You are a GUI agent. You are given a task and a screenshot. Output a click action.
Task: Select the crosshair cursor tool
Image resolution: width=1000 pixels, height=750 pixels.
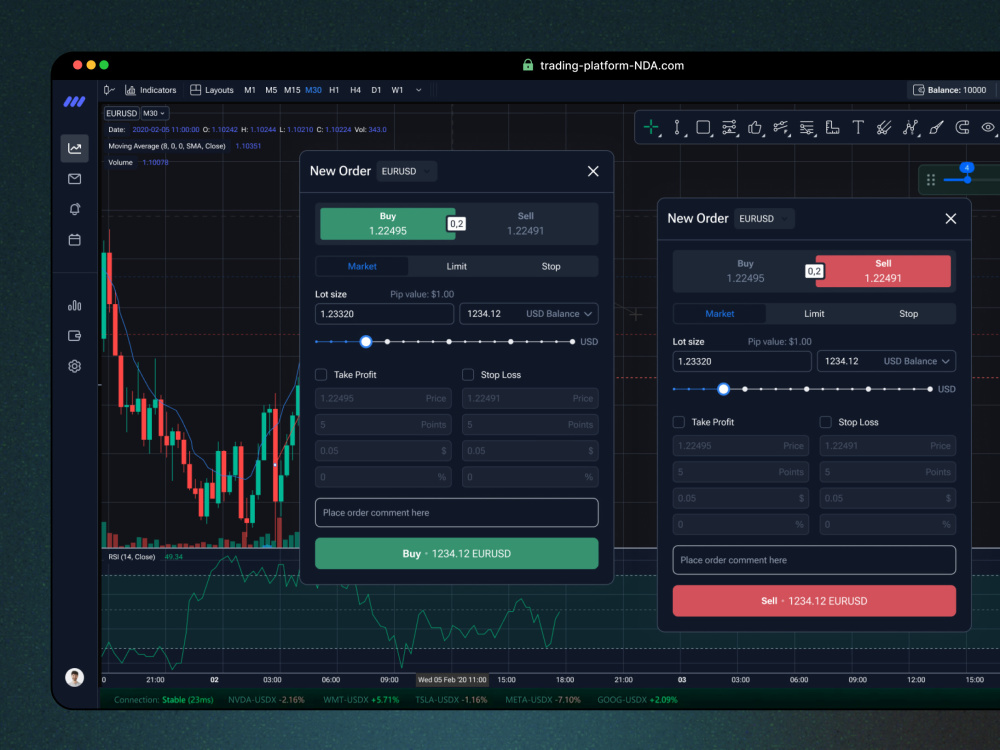tap(651, 128)
